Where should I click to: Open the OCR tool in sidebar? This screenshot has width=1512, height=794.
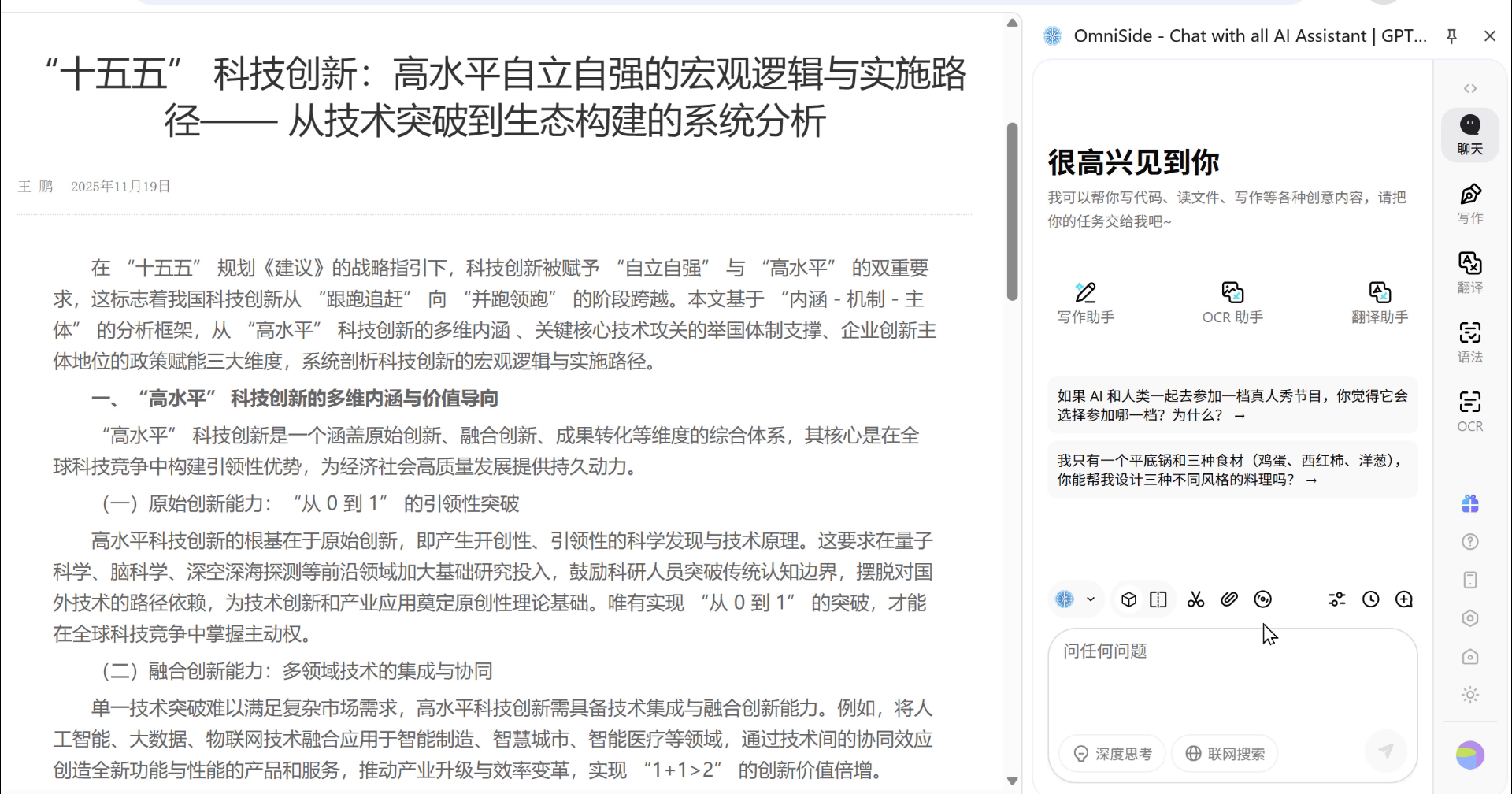tap(1469, 411)
